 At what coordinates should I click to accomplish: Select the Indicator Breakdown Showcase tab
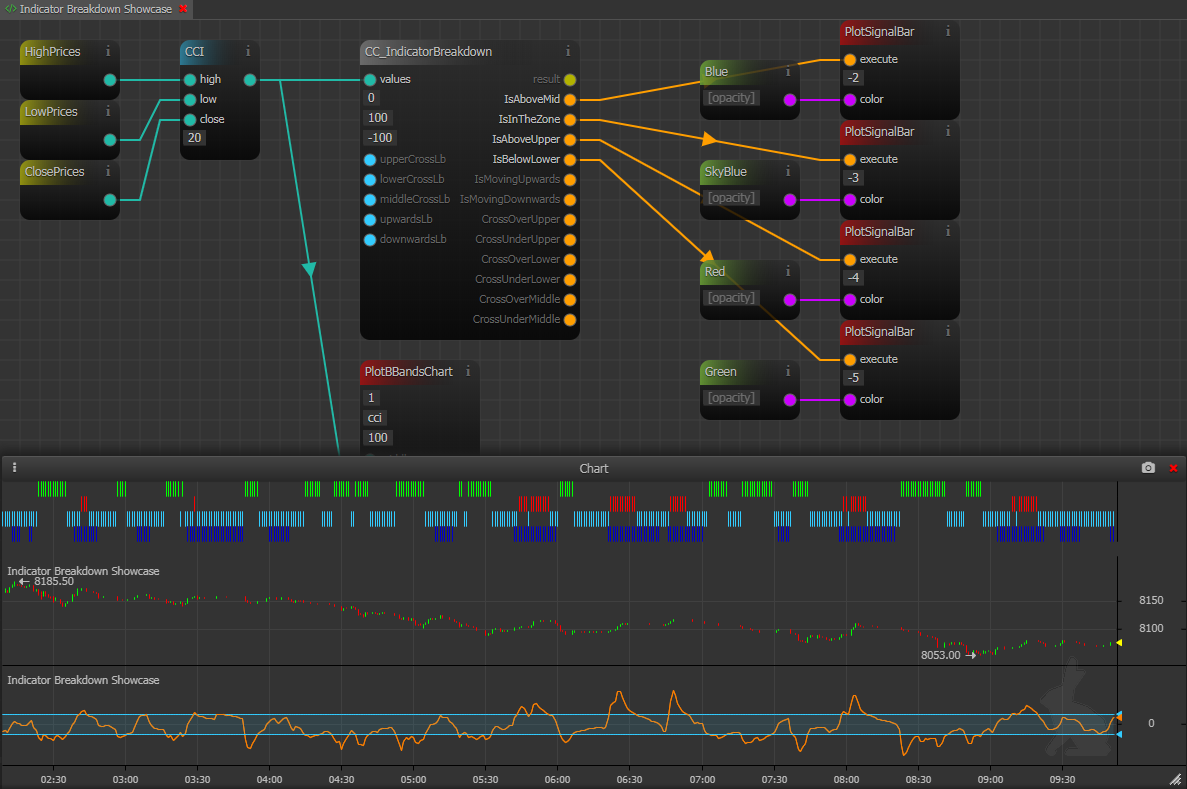(x=96, y=9)
